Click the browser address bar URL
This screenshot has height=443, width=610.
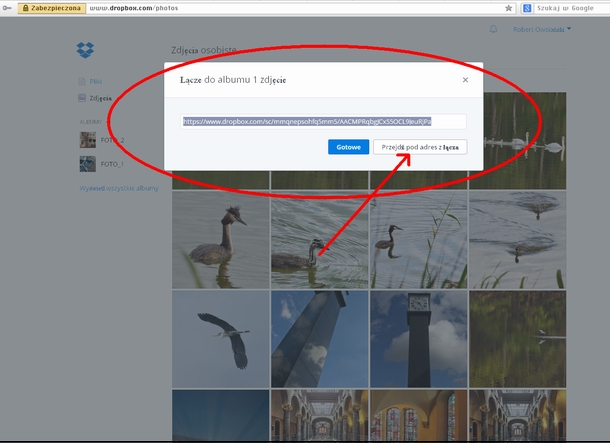[x=133, y=8]
